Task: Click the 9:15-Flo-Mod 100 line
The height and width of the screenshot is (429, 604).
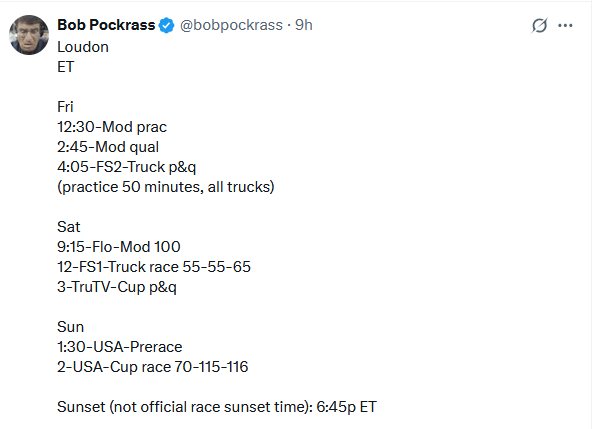Action: (x=119, y=247)
